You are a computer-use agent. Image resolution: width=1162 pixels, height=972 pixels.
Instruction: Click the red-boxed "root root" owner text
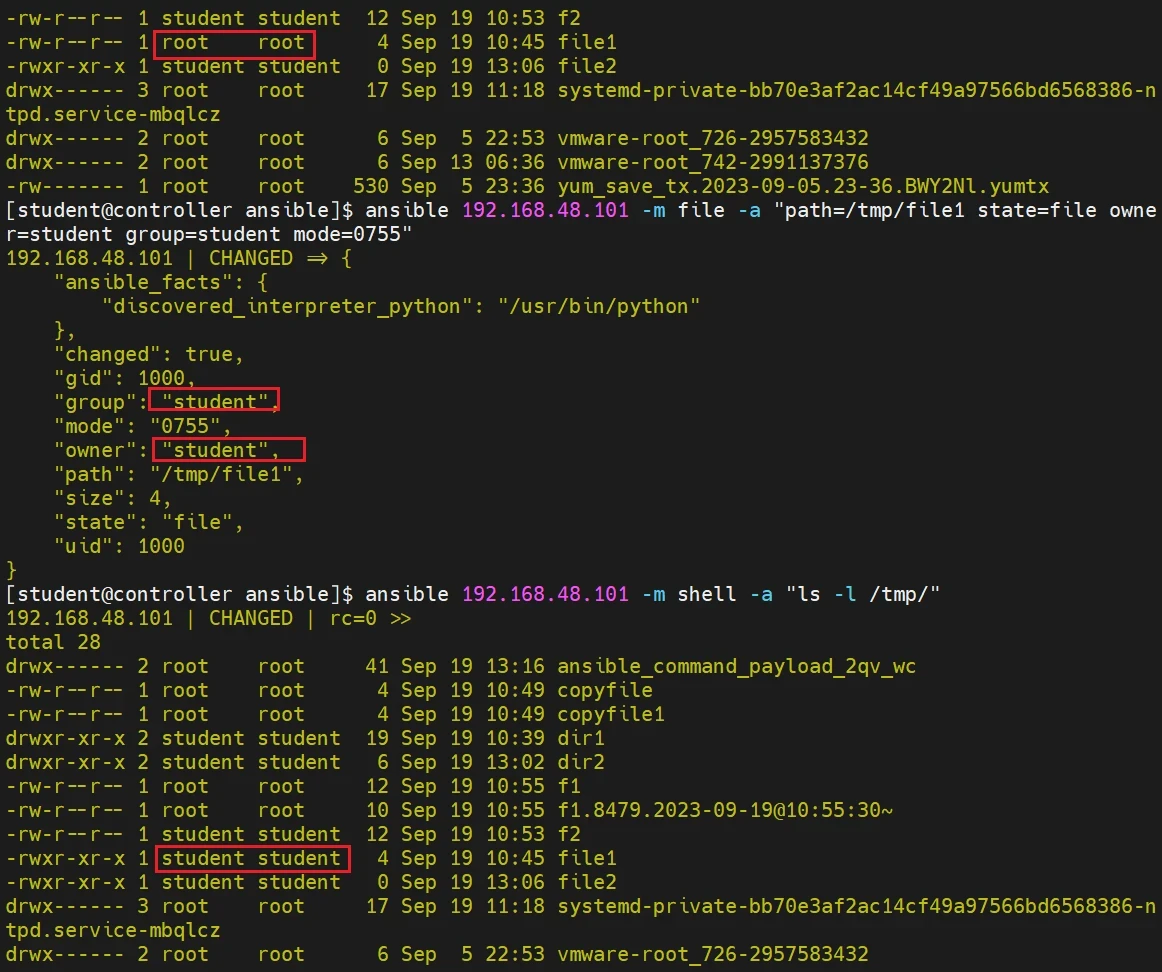(x=233, y=43)
